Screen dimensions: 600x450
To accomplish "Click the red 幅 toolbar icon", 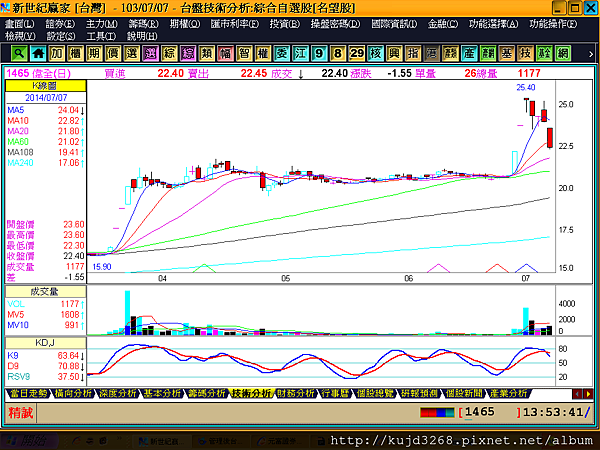I will pyautogui.click(x=225, y=53).
